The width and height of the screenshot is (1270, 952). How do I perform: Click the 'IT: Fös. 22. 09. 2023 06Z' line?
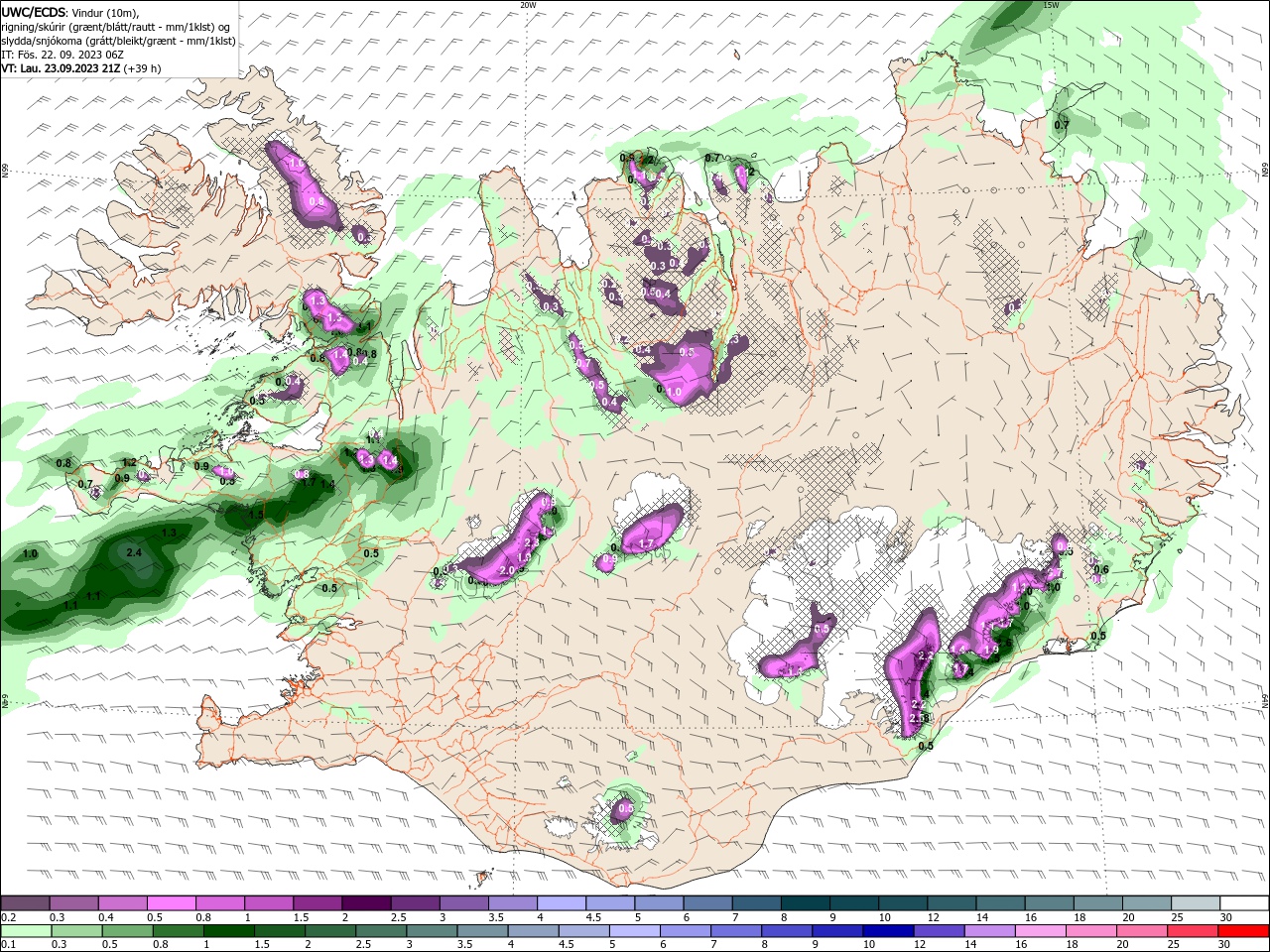coord(61,55)
